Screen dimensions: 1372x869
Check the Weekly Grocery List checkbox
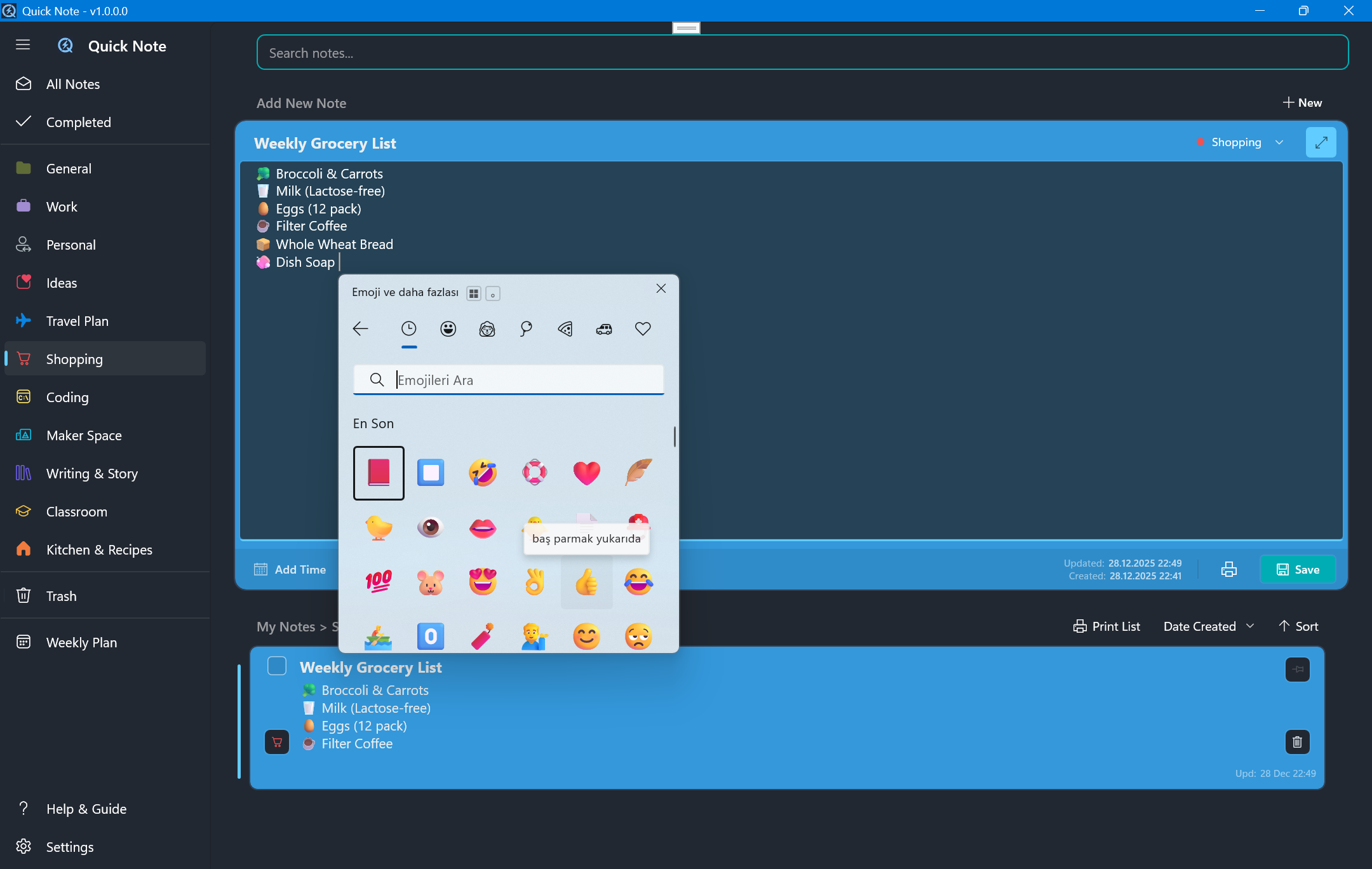[x=277, y=666]
